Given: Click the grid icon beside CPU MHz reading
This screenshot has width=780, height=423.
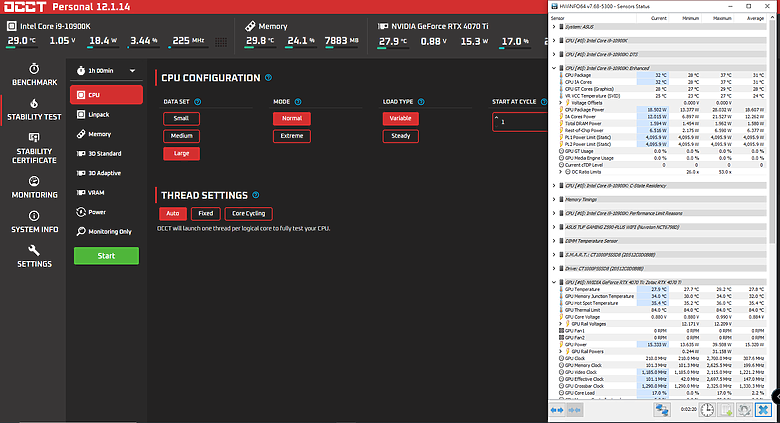Looking at the screenshot, I should (x=221, y=42).
